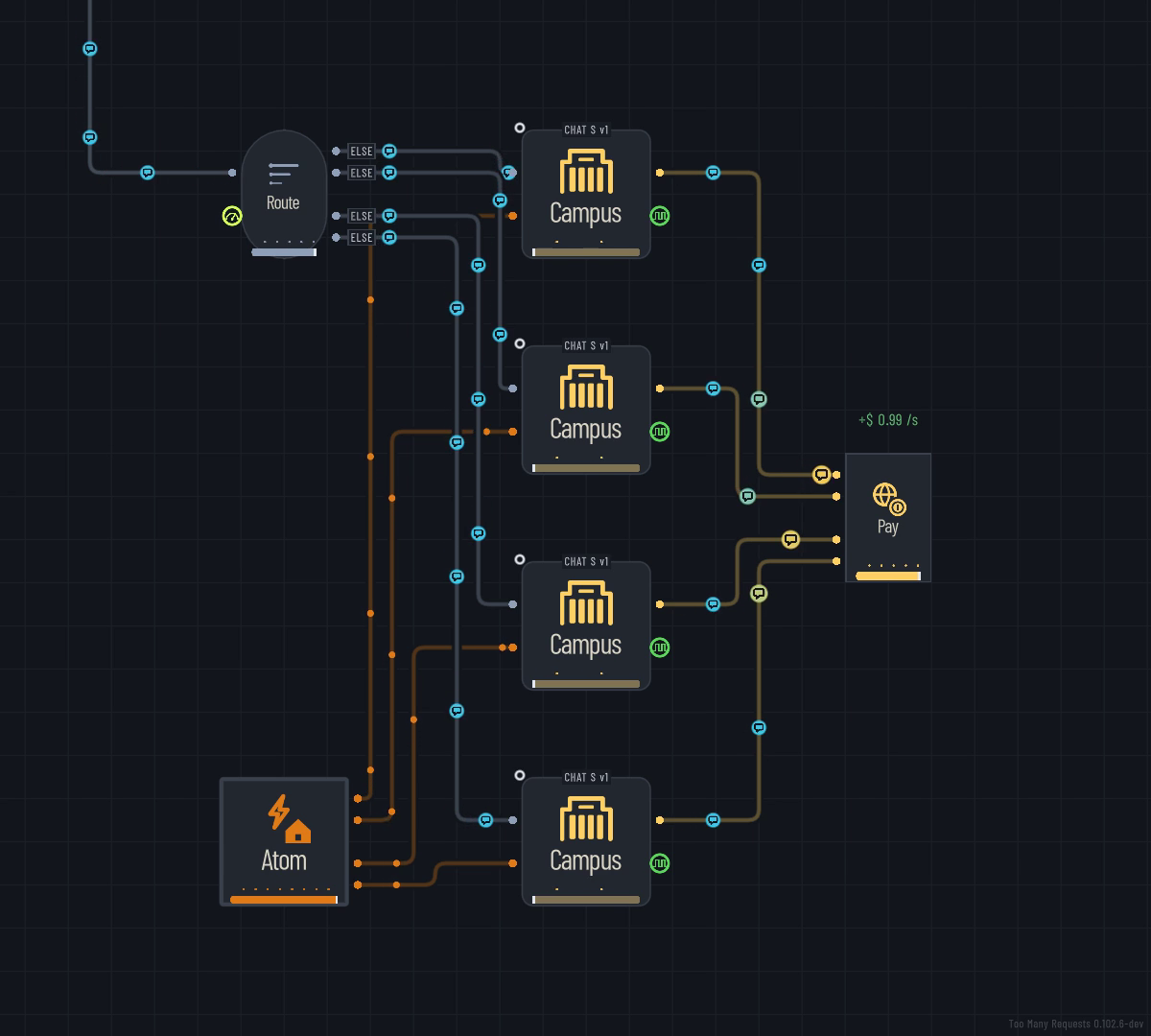Click the Pay node's top input port
1151x1036 pixels.
point(837,475)
